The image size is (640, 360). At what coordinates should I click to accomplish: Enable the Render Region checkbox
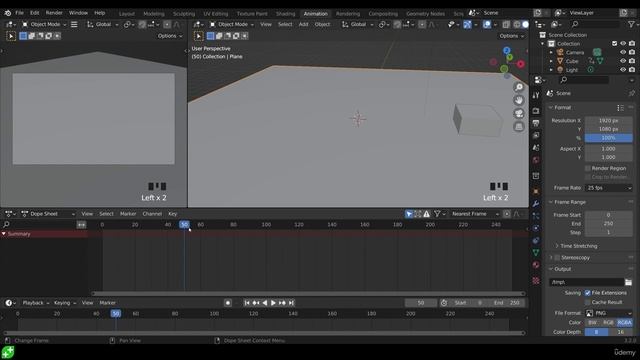588,168
